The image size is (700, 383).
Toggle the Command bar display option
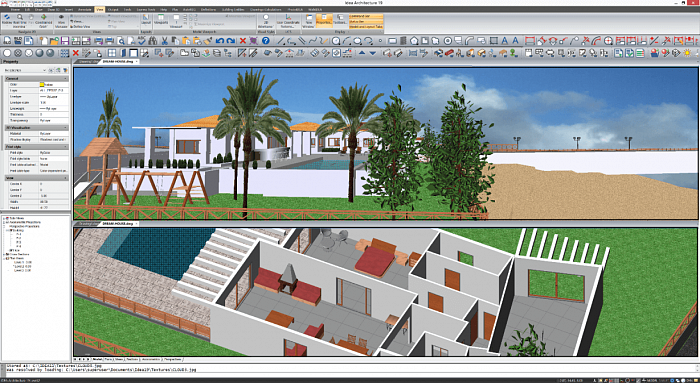point(366,16)
